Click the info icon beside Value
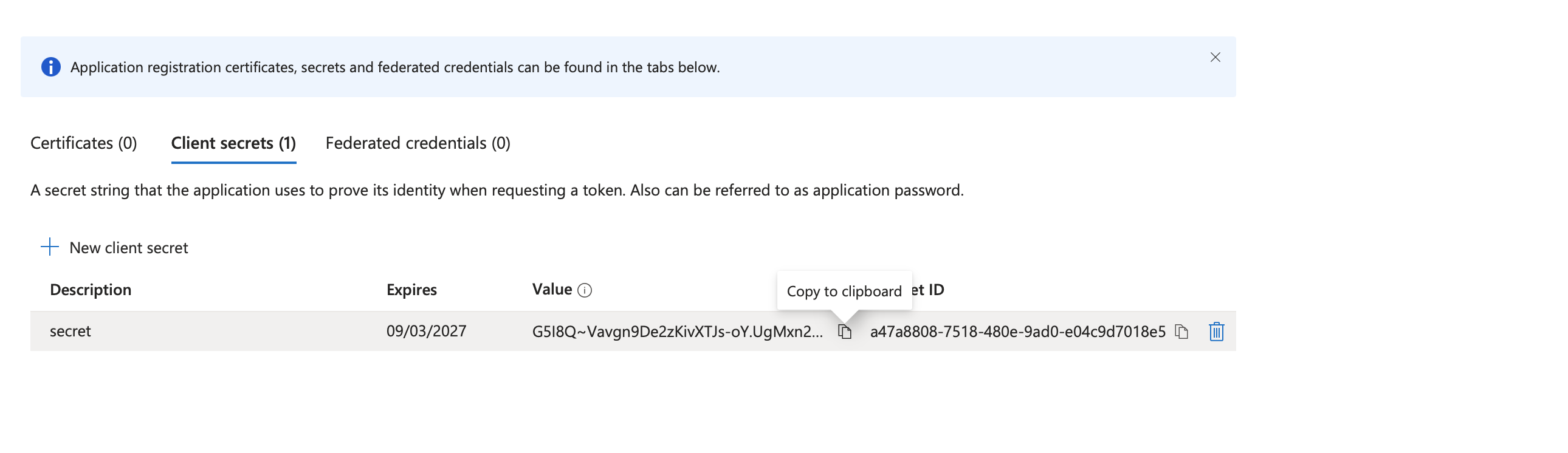This screenshot has width=1568, height=453. tap(584, 290)
